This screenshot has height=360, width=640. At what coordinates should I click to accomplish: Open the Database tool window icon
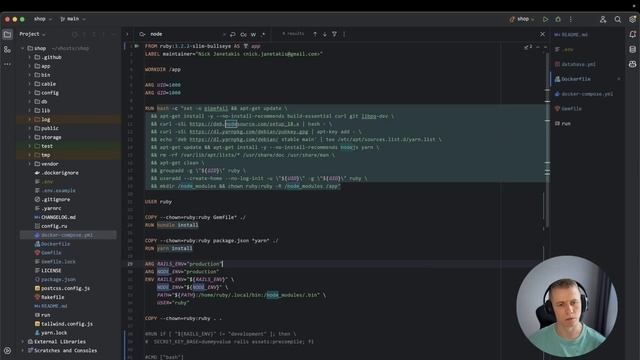[632, 49]
